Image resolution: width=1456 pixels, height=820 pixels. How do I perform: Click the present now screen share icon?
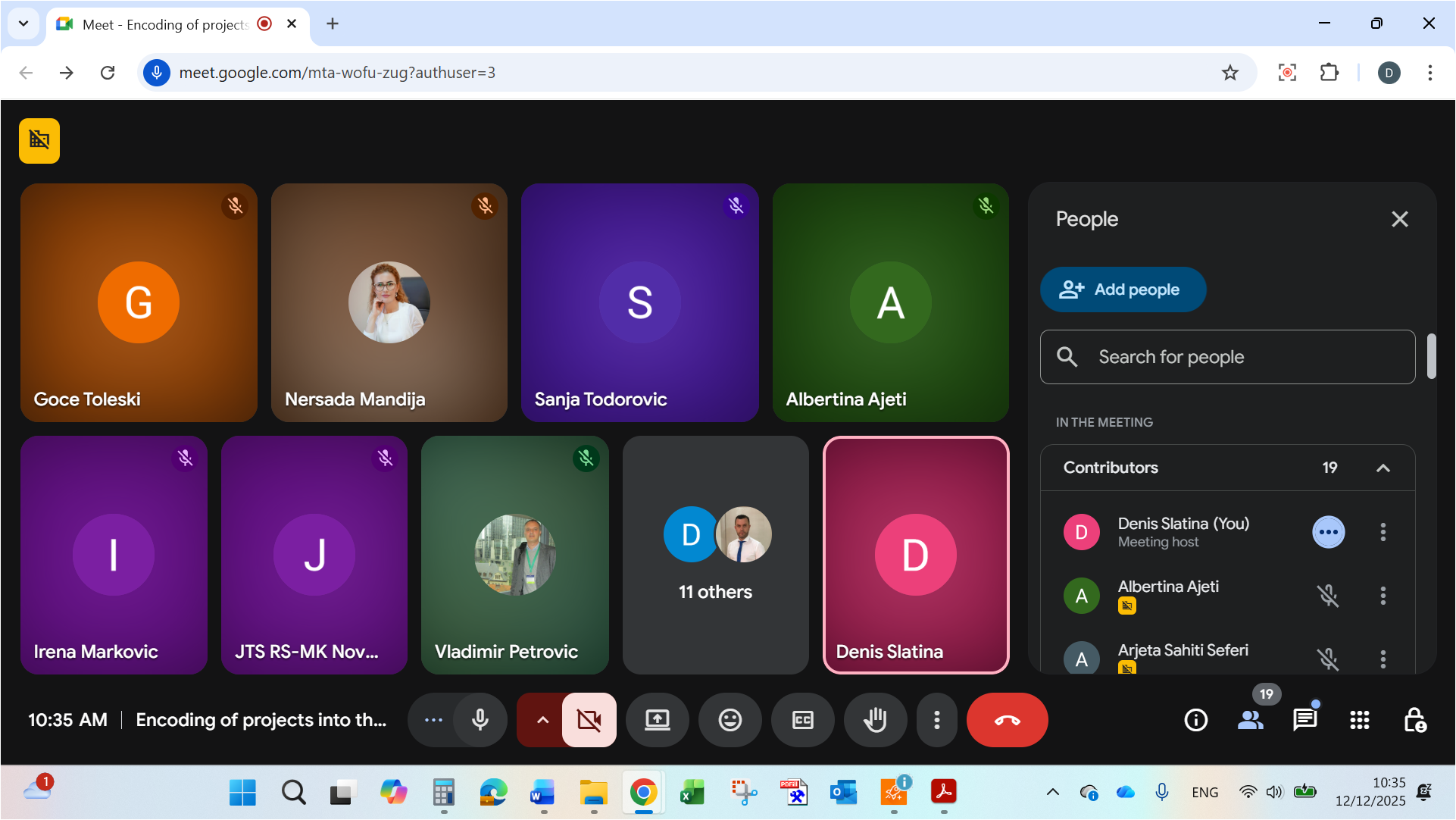[657, 720]
